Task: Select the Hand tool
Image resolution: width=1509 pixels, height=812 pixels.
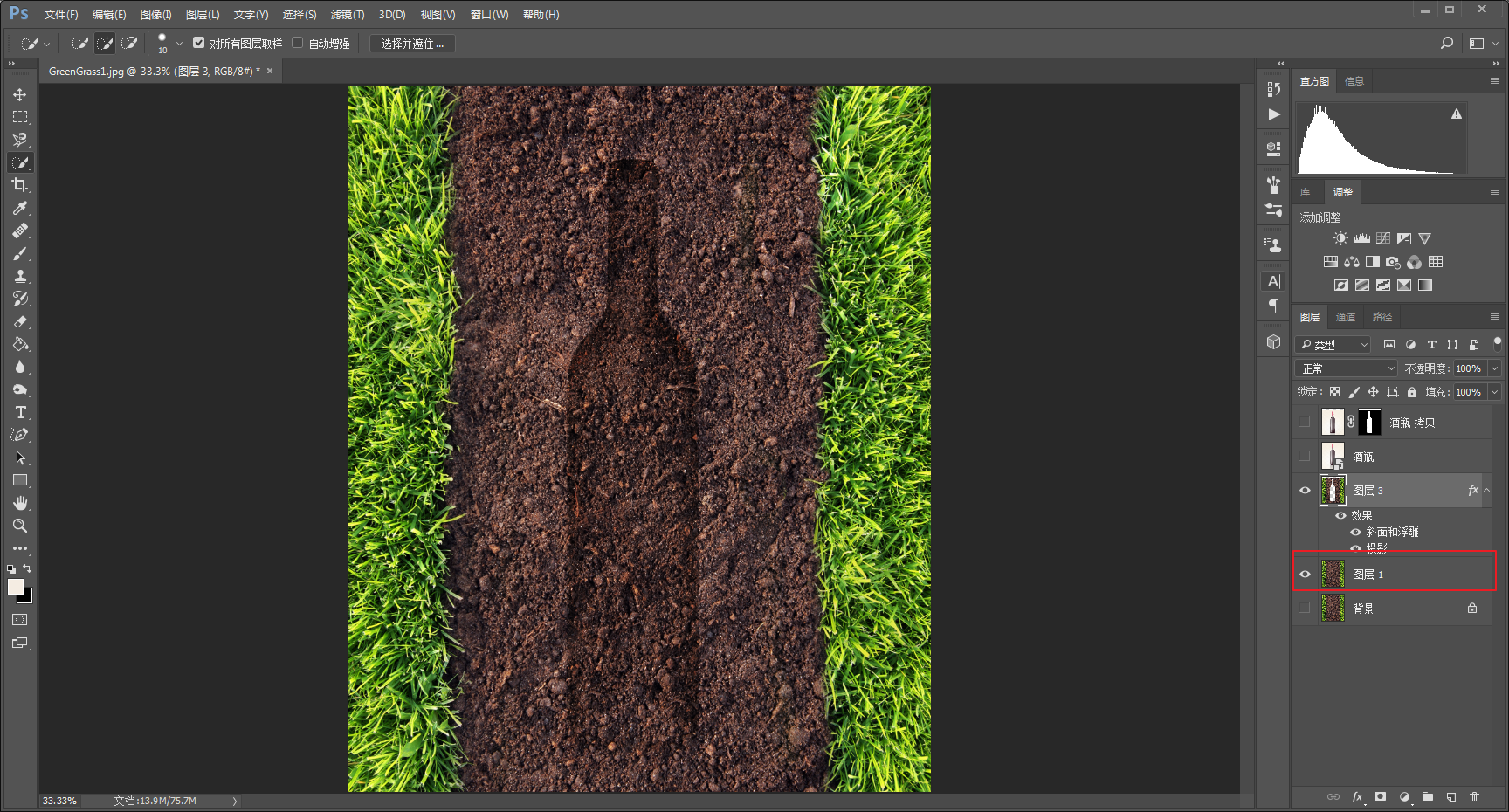Action: pos(19,503)
